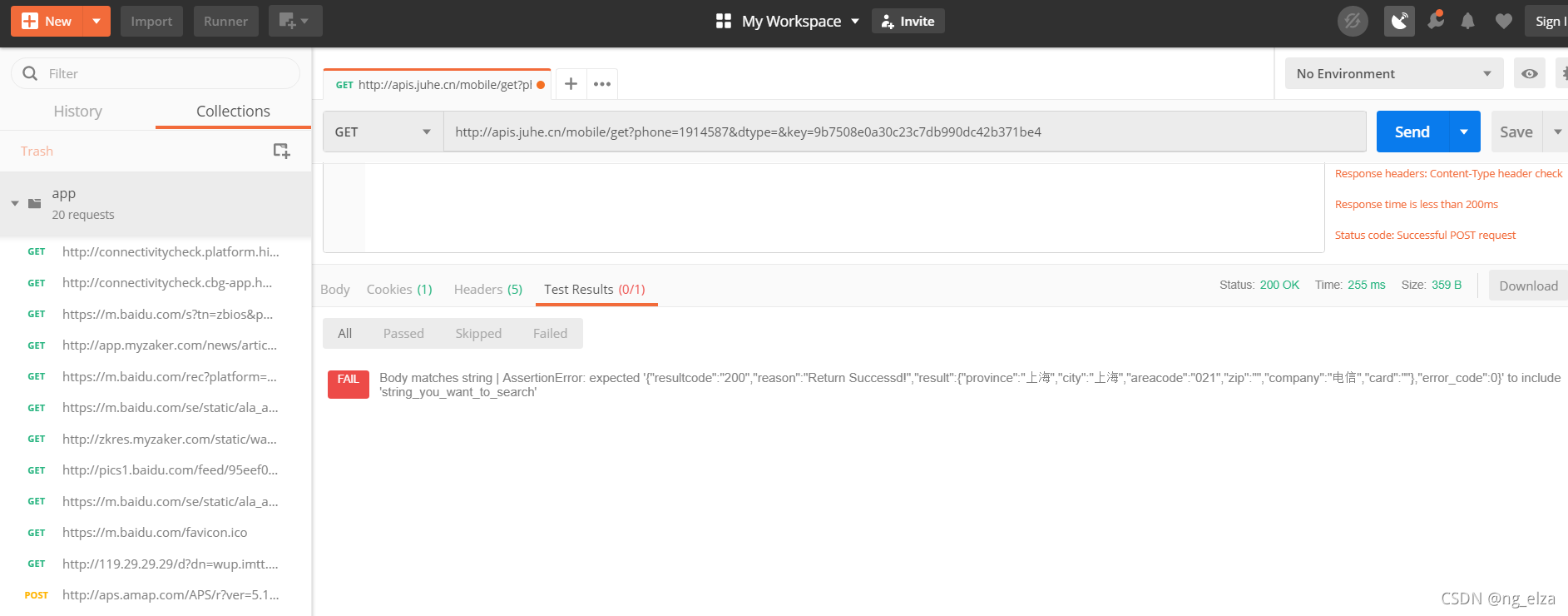Click the 200 OK status value
This screenshot has width=1568, height=616.
[x=1279, y=285]
